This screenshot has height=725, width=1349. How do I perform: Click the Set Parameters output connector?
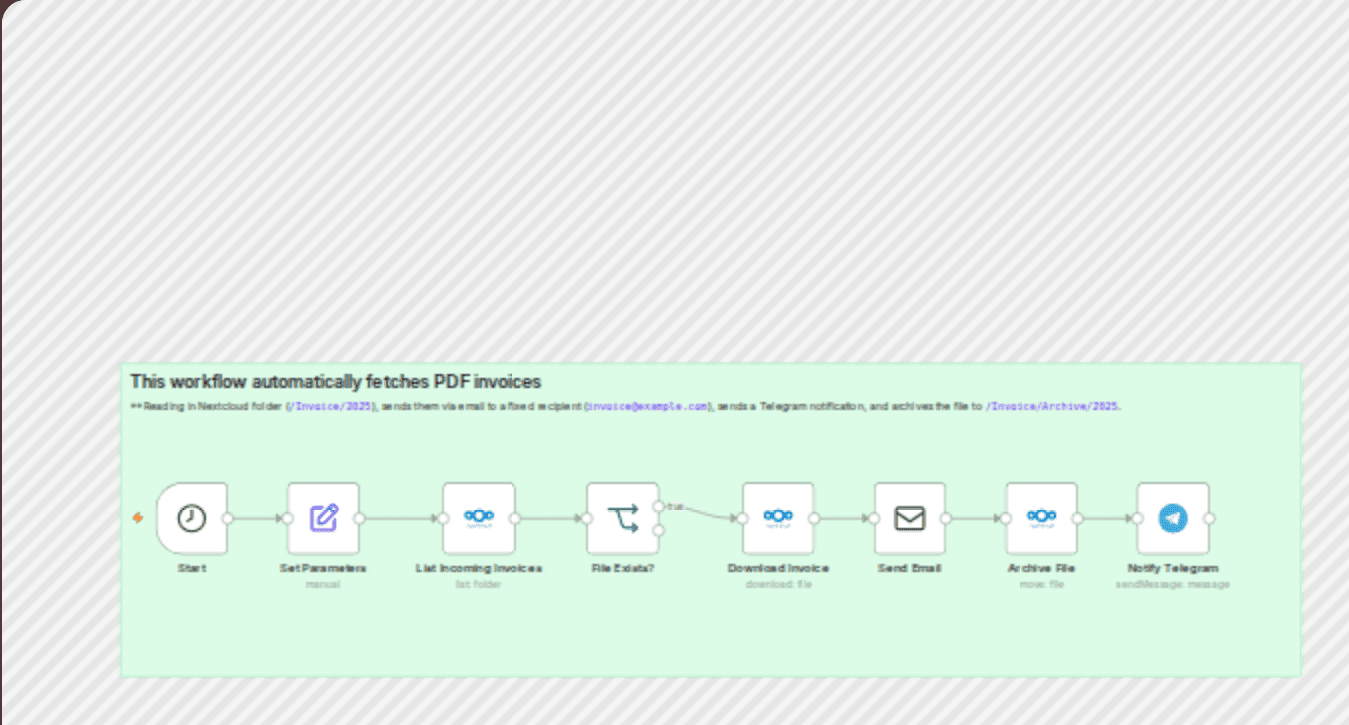359,518
